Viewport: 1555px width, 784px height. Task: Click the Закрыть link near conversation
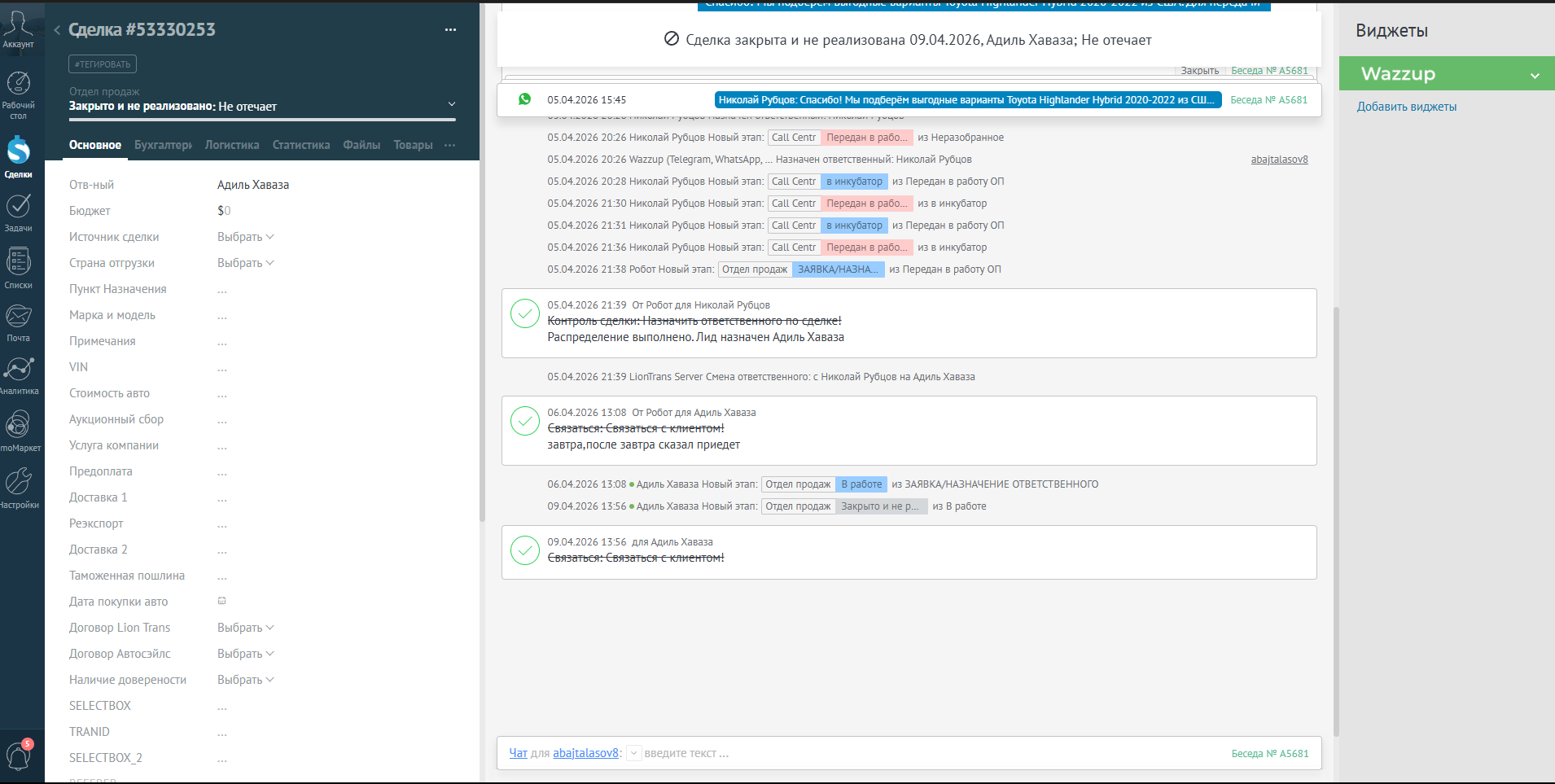(x=1199, y=71)
